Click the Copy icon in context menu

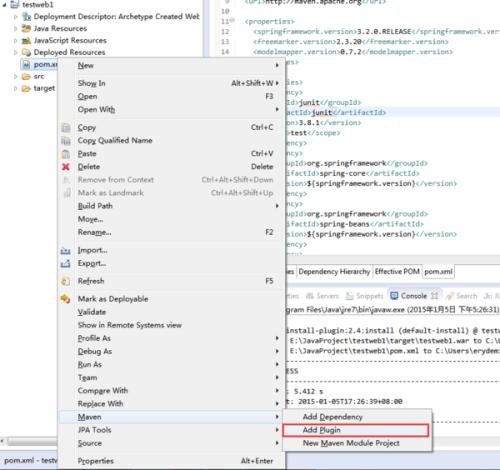click(x=66, y=128)
